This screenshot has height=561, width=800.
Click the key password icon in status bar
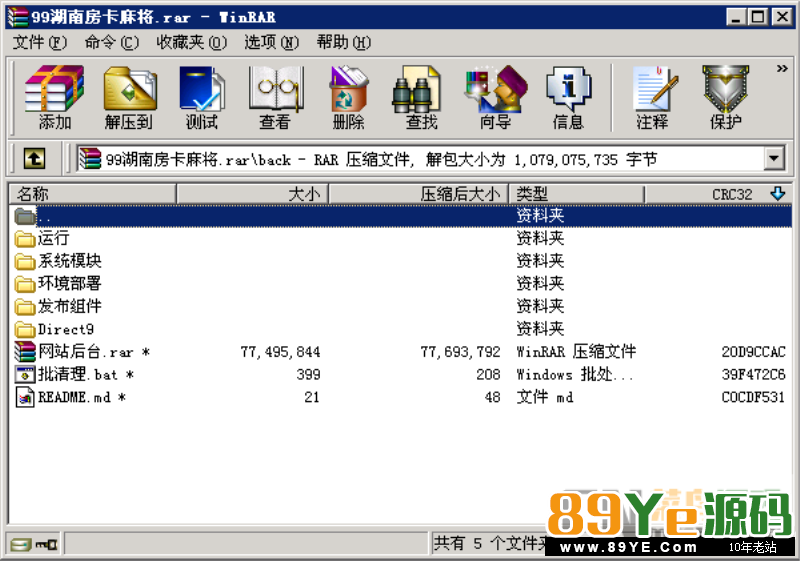(x=46, y=545)
